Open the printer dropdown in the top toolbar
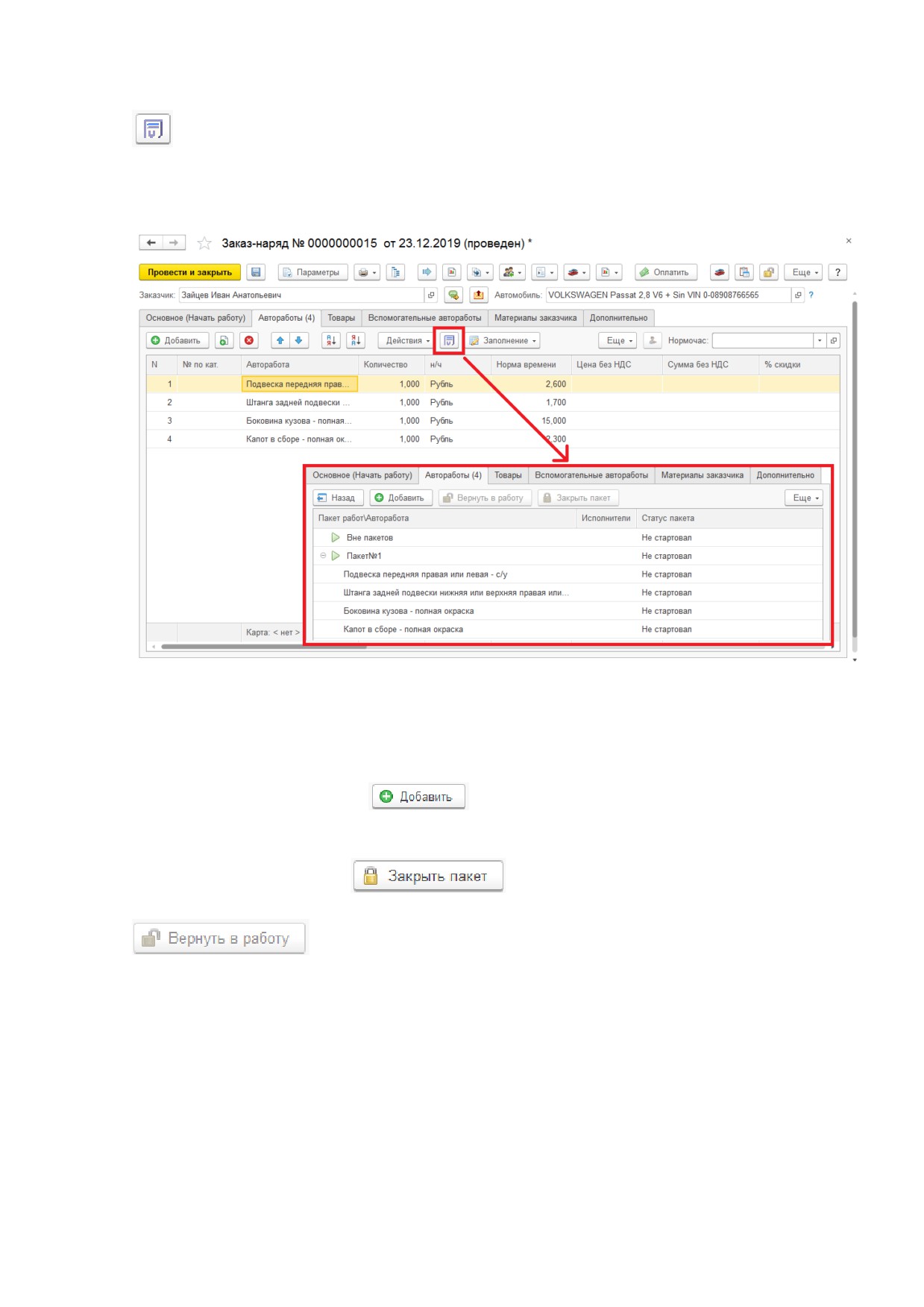Viewport: 924px width, 1307px height. pyautogui.click(x=367, y=272)
